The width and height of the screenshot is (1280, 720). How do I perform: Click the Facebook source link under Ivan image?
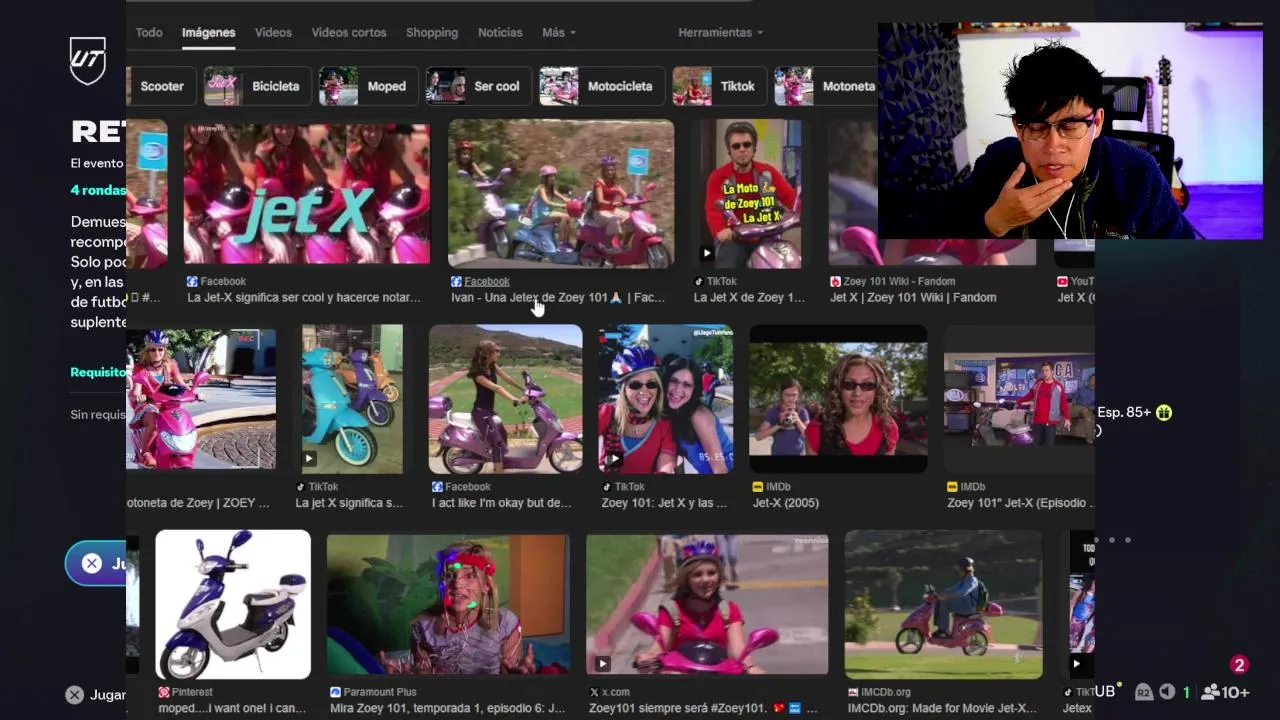(x=486, y=282)
